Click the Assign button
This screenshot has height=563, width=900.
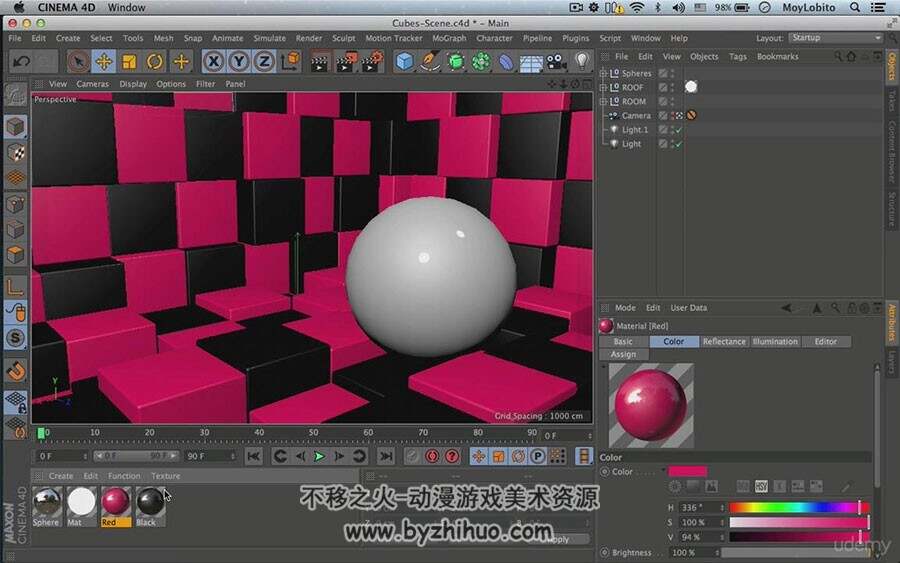pos(623,355)
